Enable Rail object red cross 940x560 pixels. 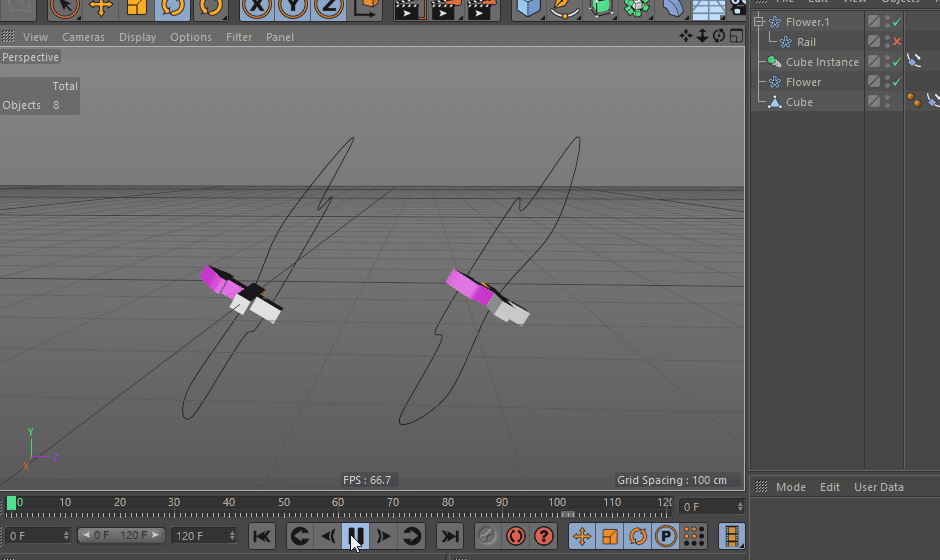pos(897,41)
